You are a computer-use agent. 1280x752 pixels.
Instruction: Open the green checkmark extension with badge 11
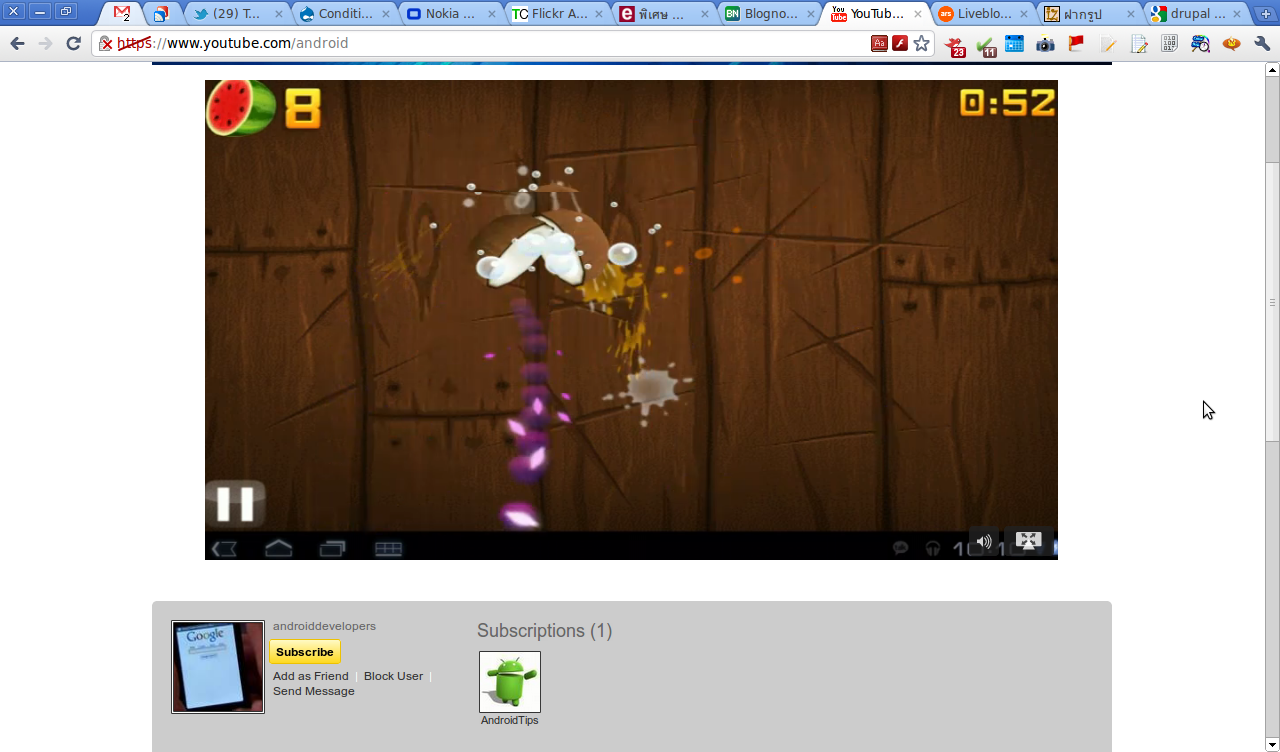pos(986,45)
